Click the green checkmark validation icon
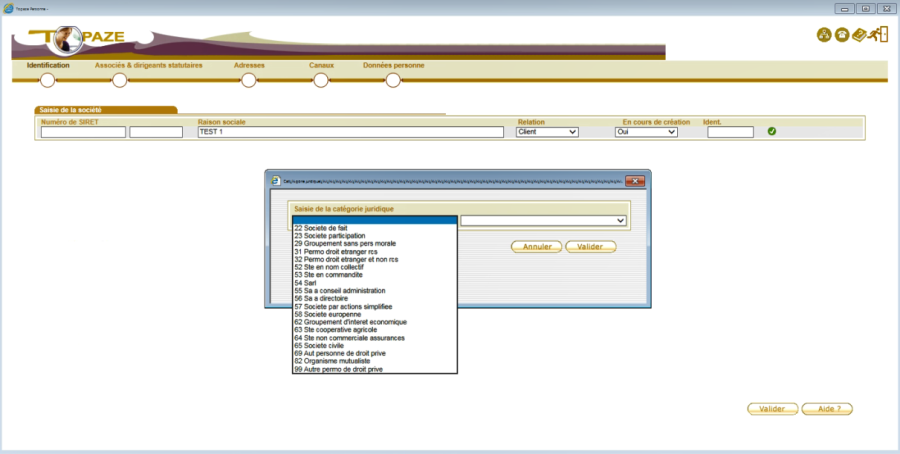Screen dimensions: 900x454 772,131
